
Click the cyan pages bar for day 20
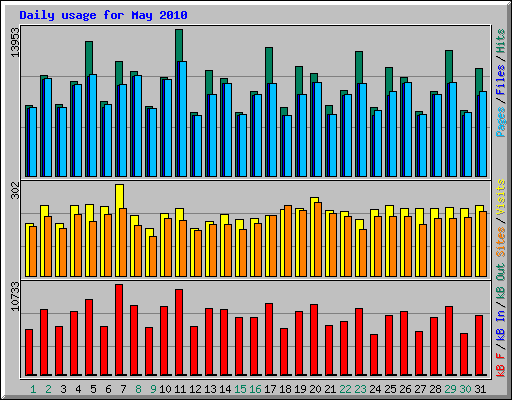coord(318,129)
